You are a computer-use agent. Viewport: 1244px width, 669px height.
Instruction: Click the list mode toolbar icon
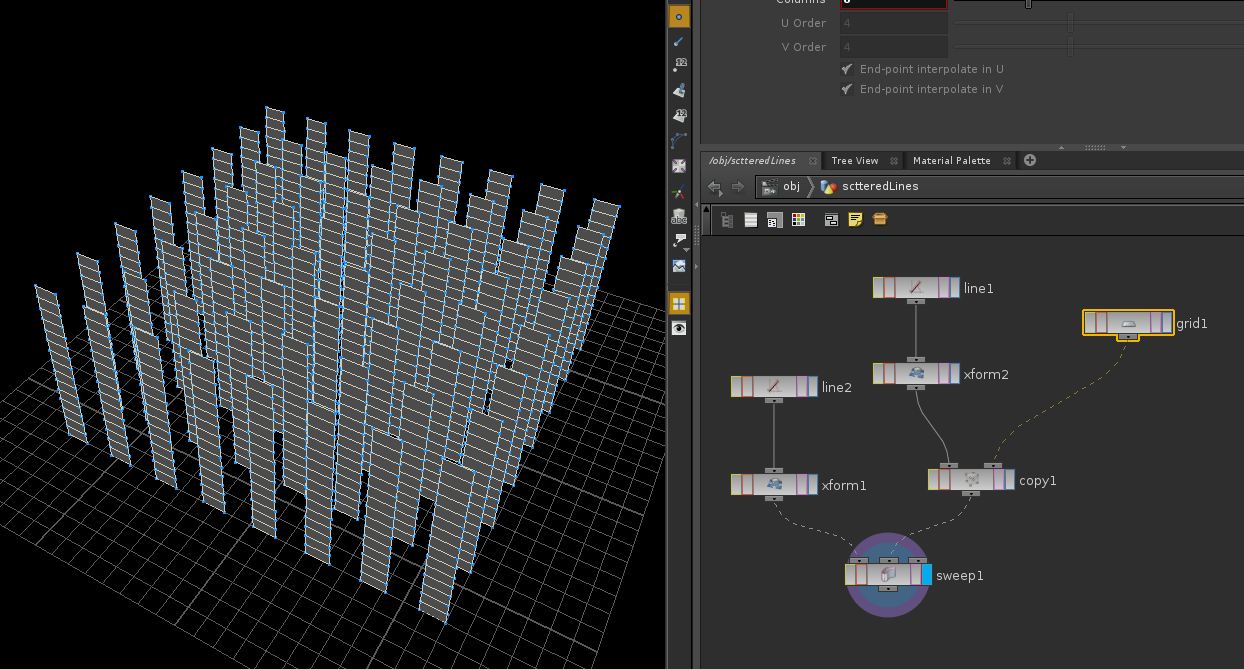(750, 220)
